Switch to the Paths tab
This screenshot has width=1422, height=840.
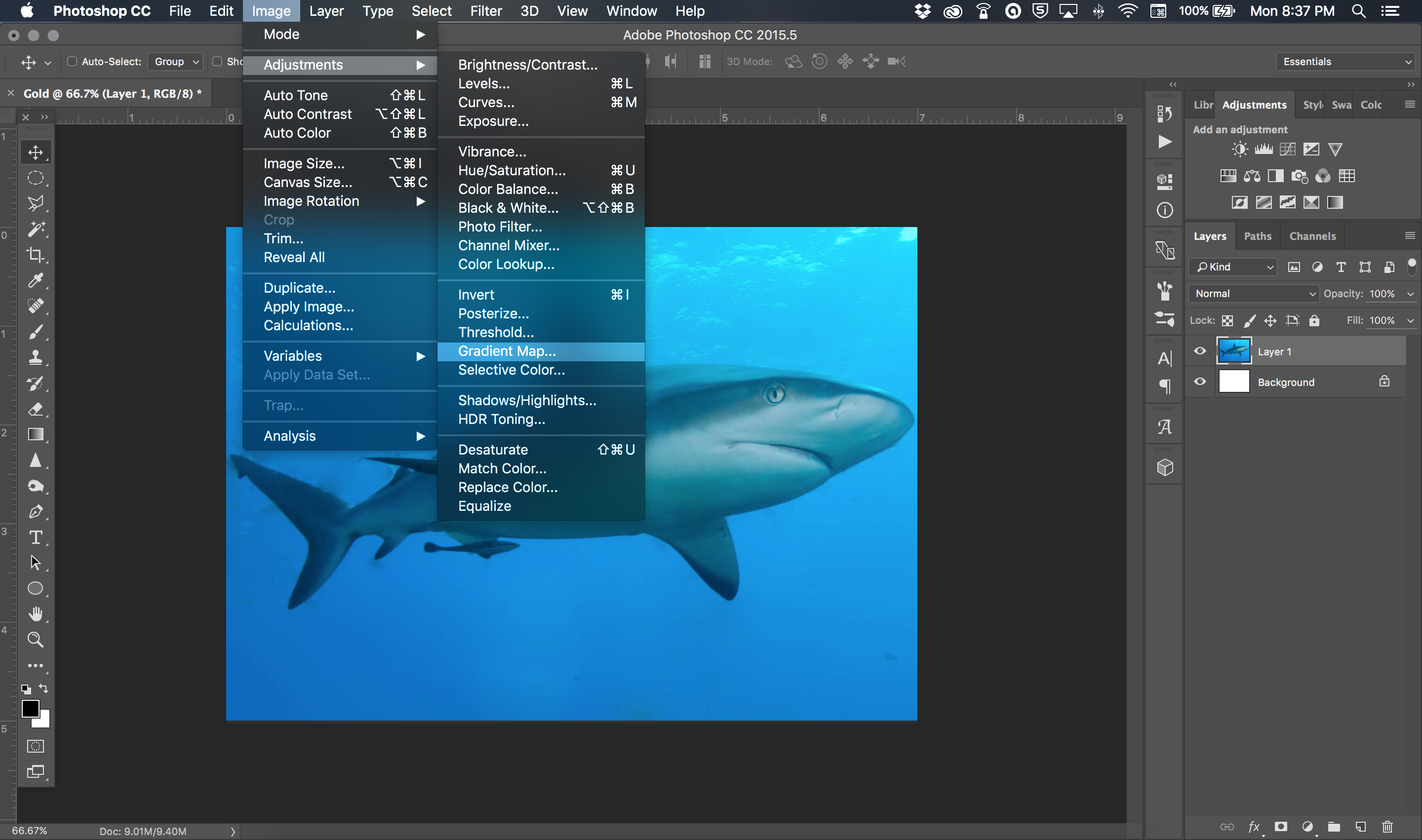1257,236
